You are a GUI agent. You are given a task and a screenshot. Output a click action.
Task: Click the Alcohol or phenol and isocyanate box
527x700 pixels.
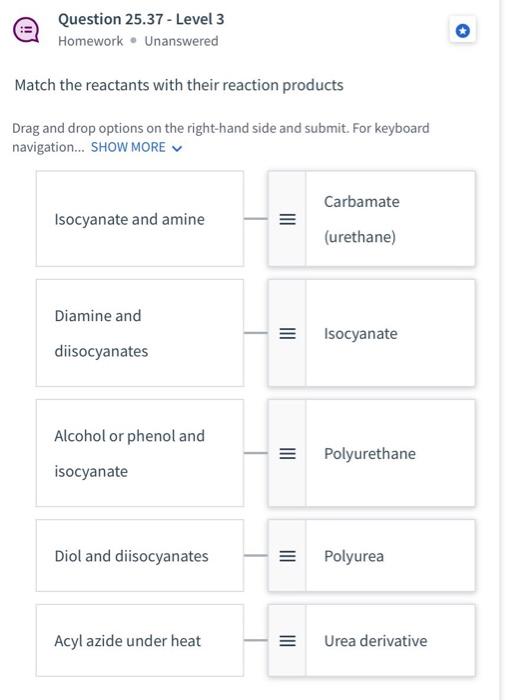pyautogui.click(x=140, y=453)
